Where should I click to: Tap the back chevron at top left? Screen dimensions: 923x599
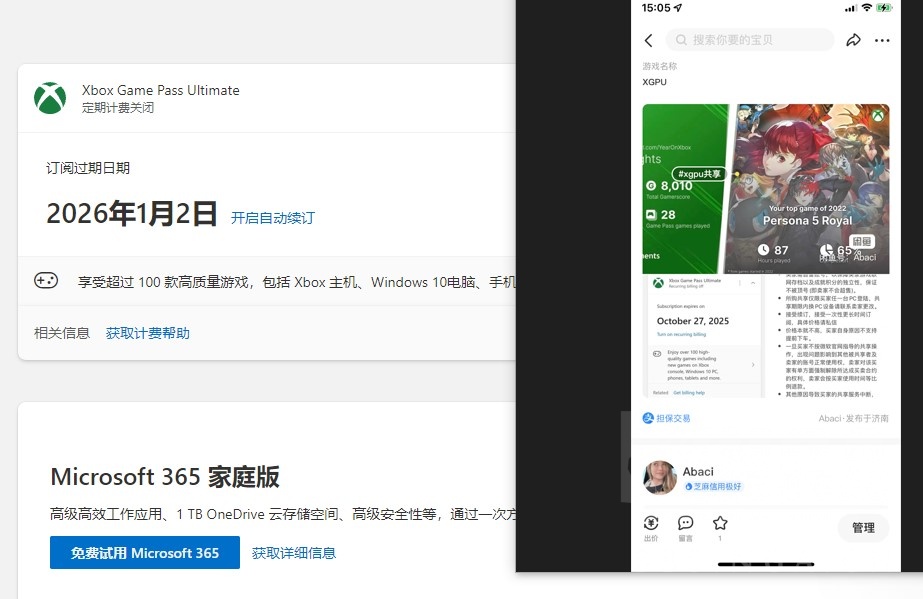click(x=649, y=39)
